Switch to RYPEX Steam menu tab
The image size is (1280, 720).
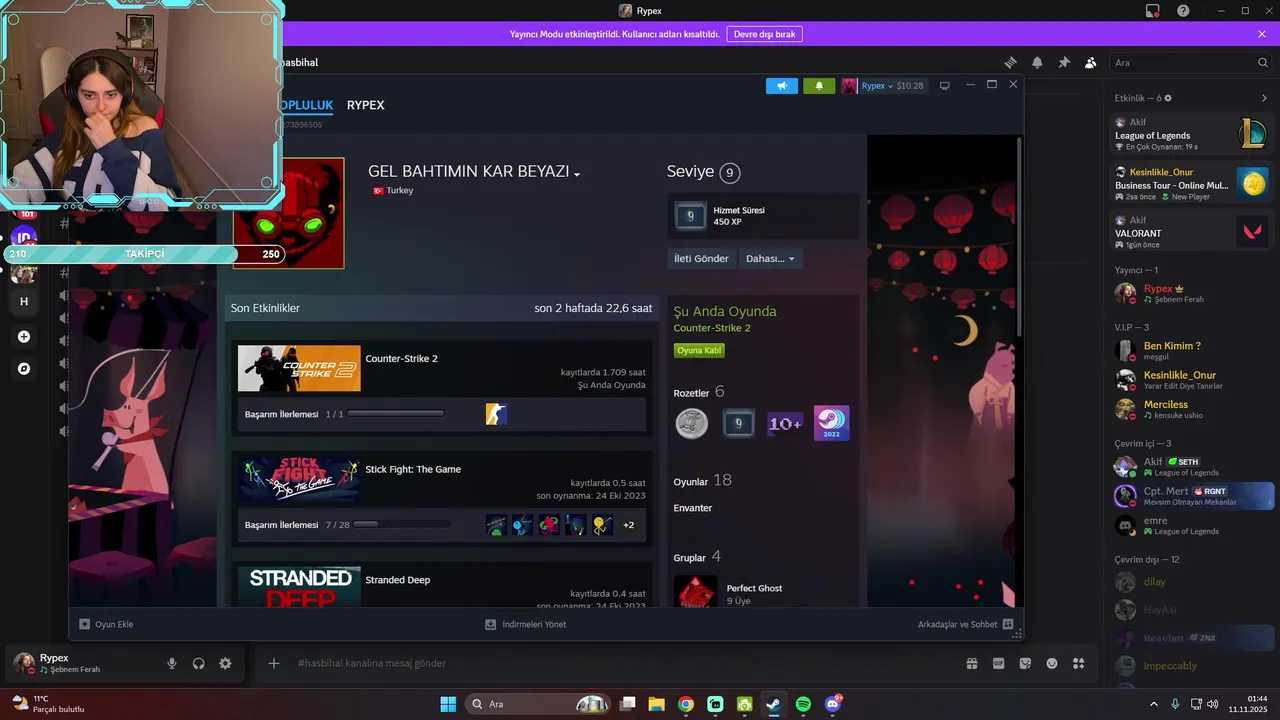pyautogui.click(x=365, y=105)
